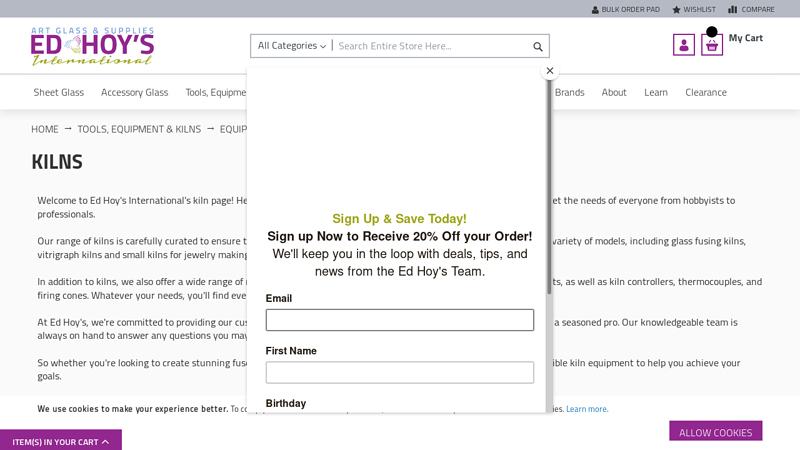Click the search magnifier icon
Image resolution: width=800 pixels, height=450 pixels.
(x=538, y=46)
